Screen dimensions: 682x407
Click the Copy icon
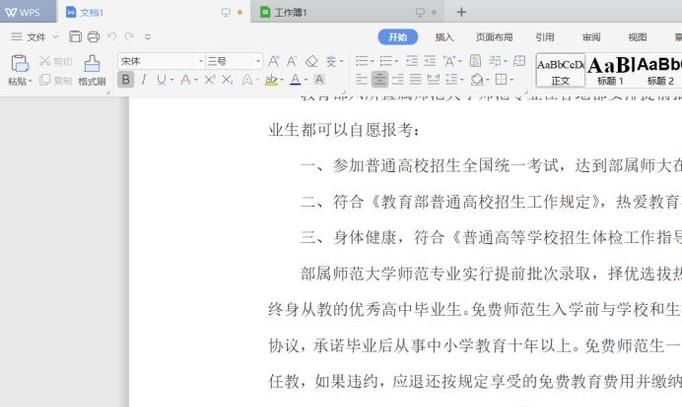[x=45, y=80]
